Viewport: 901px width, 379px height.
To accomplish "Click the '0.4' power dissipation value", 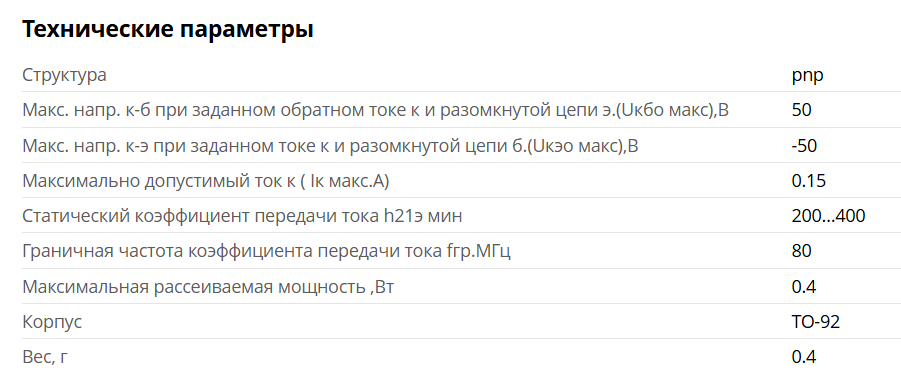I will coord(804,287).
